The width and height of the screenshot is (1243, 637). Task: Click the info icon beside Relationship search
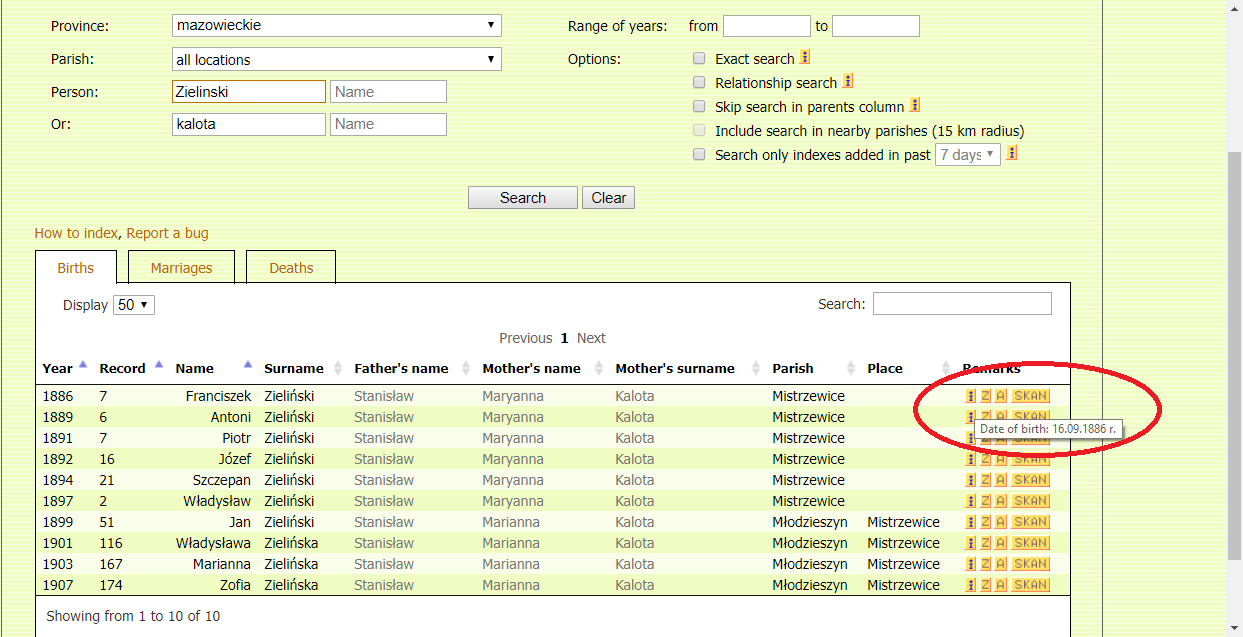(x=846, y=81)
